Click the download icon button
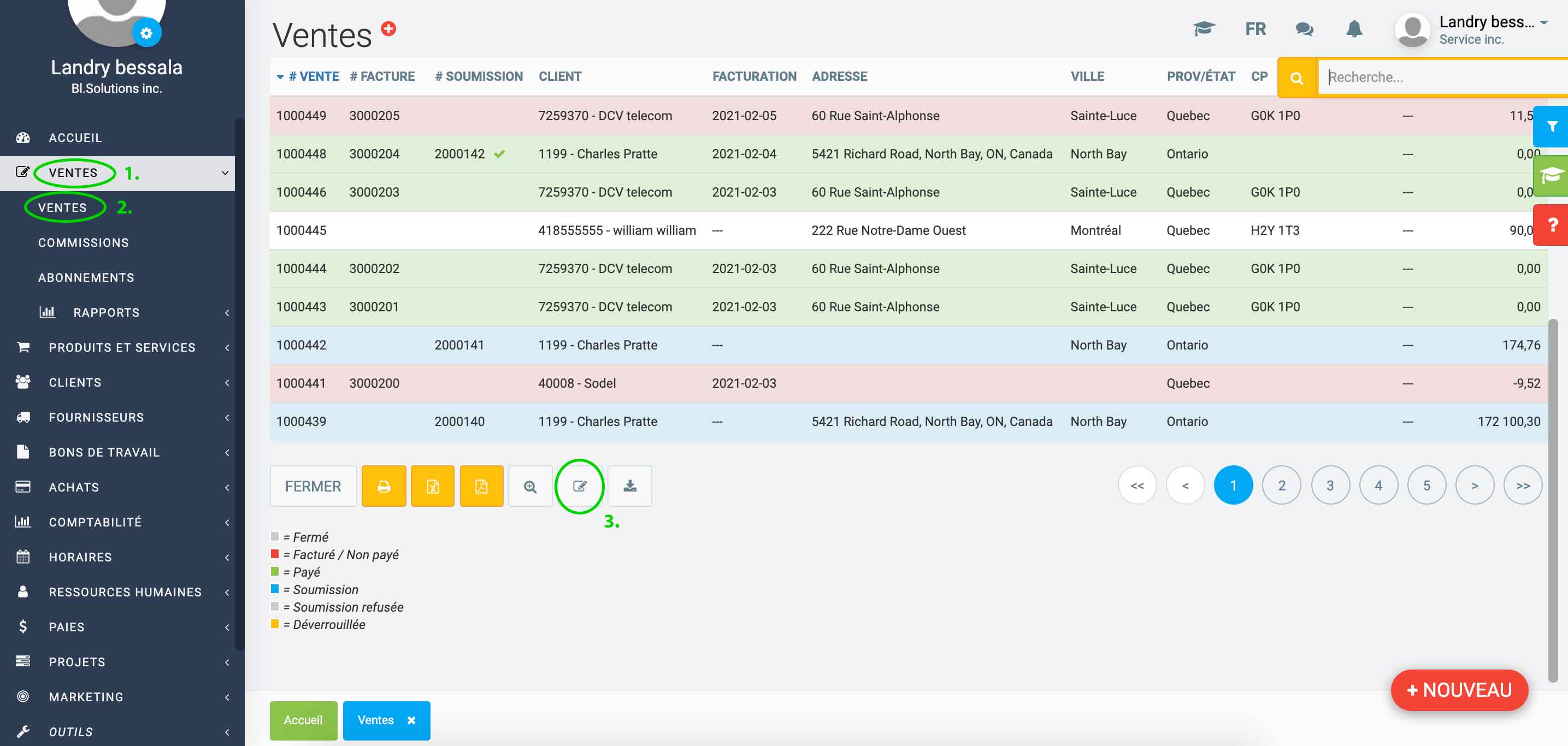The width and height of the screenshot is (1568, 746). pyautogui.click(x=630, y=486)
